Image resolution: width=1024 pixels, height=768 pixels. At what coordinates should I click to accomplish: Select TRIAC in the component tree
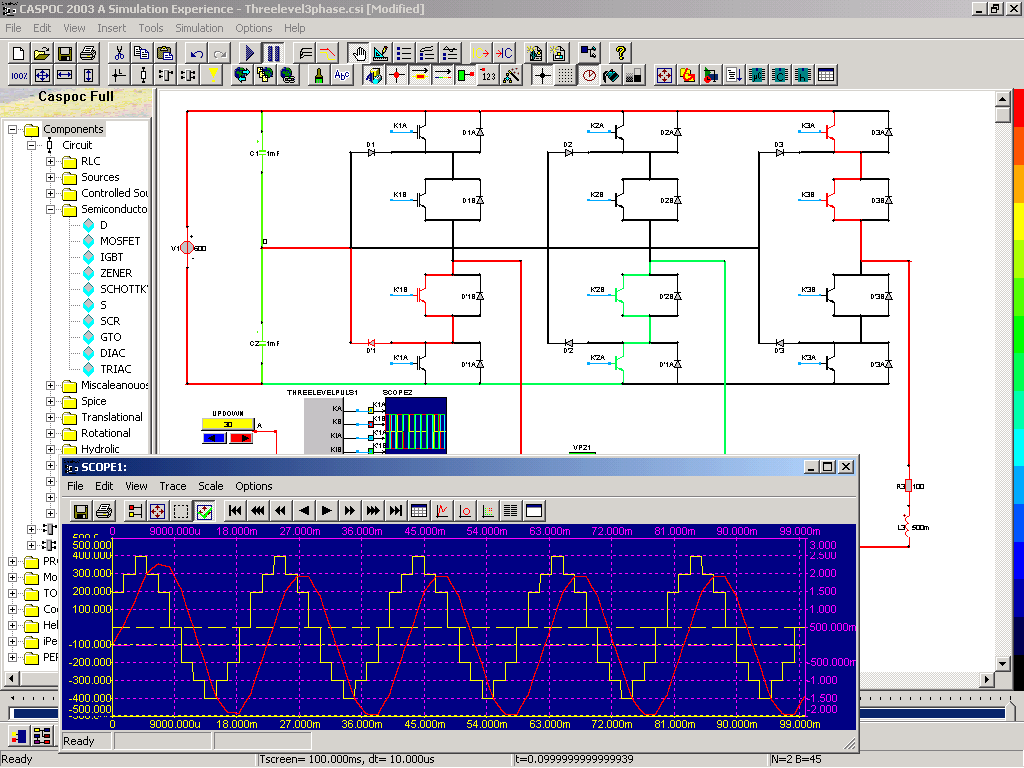116,369
